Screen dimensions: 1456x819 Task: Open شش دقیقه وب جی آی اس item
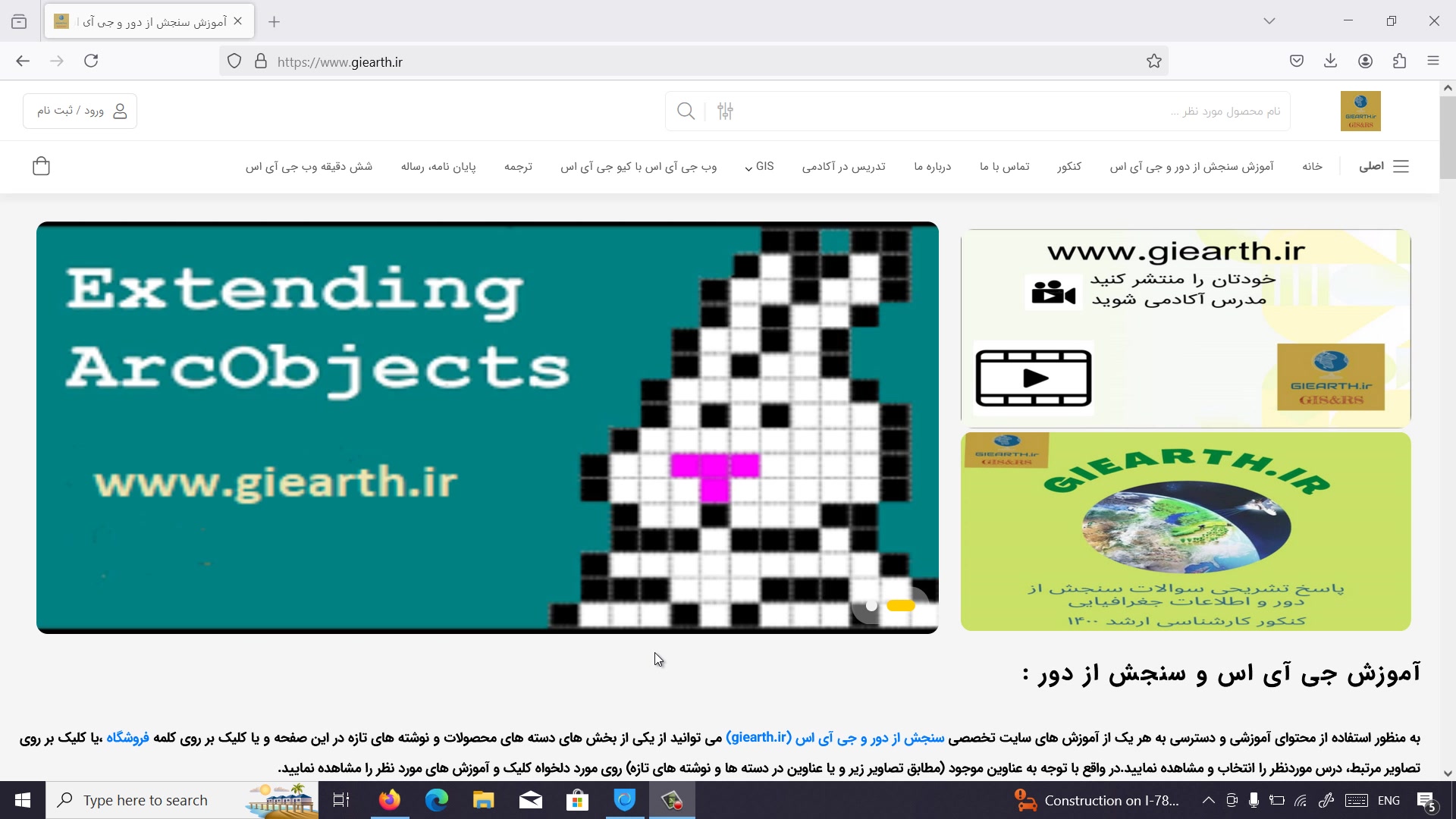pos(309,166)
